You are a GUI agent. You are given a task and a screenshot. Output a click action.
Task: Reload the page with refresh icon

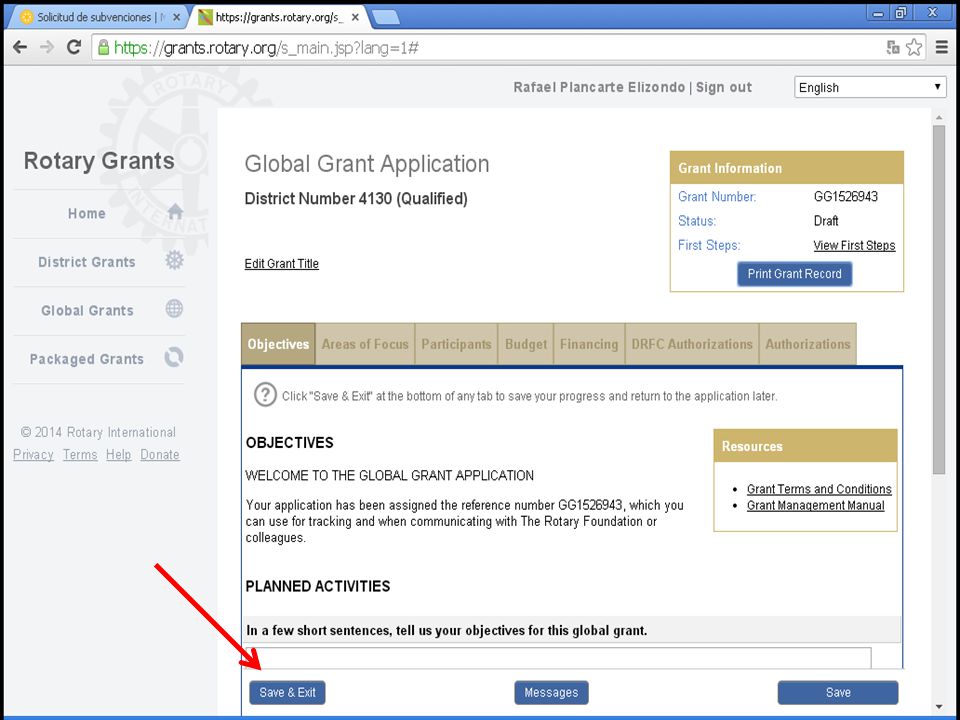(74, 47)
